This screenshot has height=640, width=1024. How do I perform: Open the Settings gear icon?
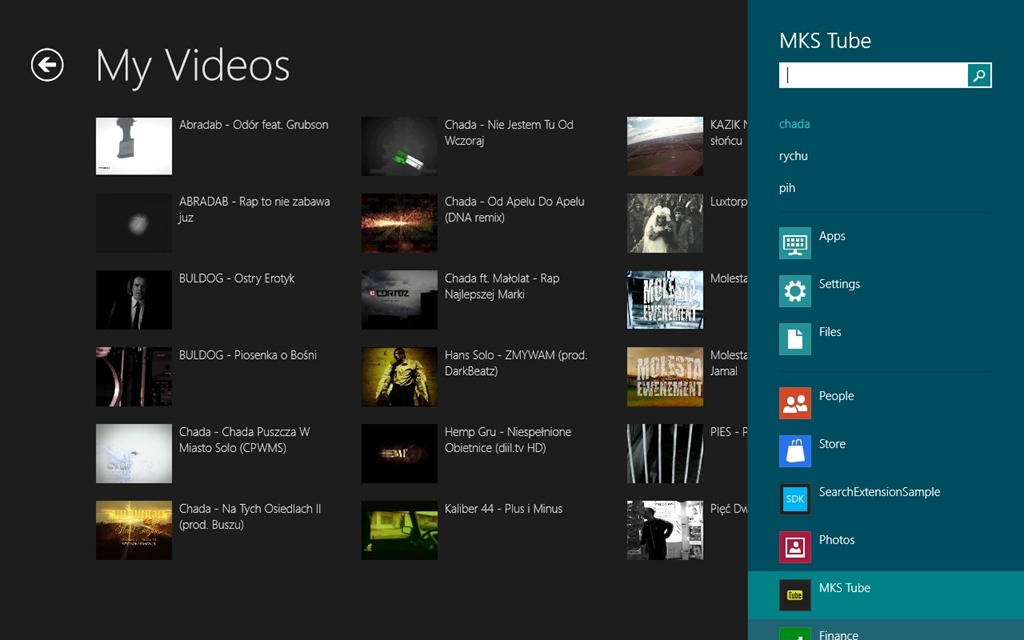(x=795, y=291)
